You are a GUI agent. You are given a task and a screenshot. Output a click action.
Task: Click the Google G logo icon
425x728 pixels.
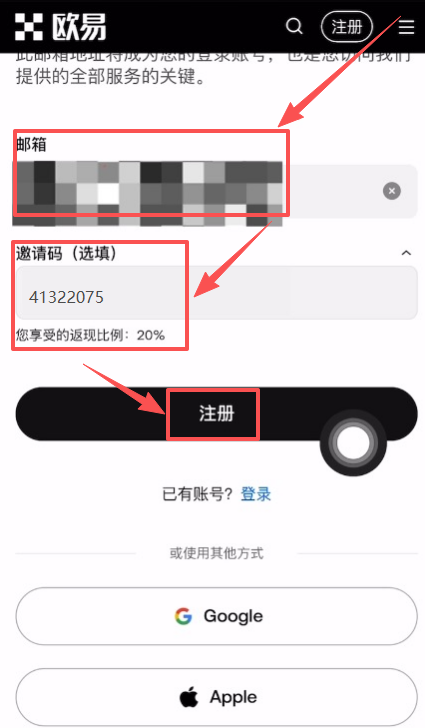tap(183, 616)
